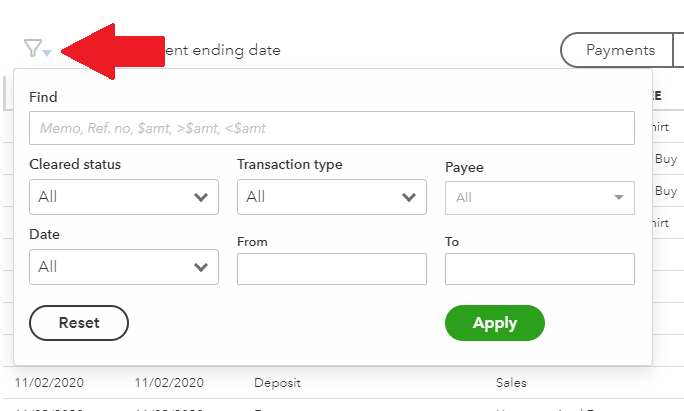Click the Cleared status label

tap(75, 164)
